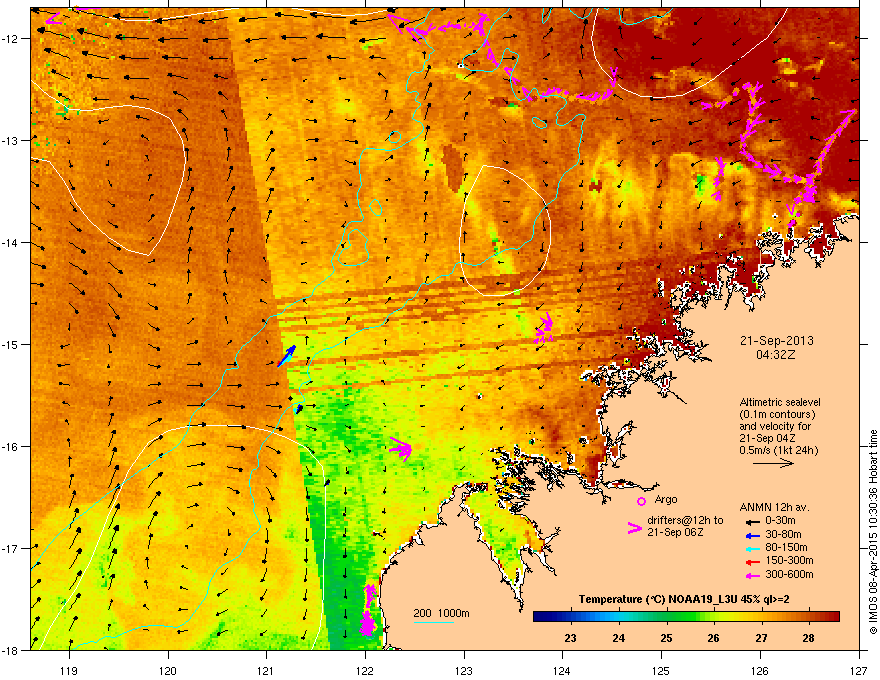The image size is (880, 680).
Task: Click the 'Argo' legend label
Action: coord(666,499)
